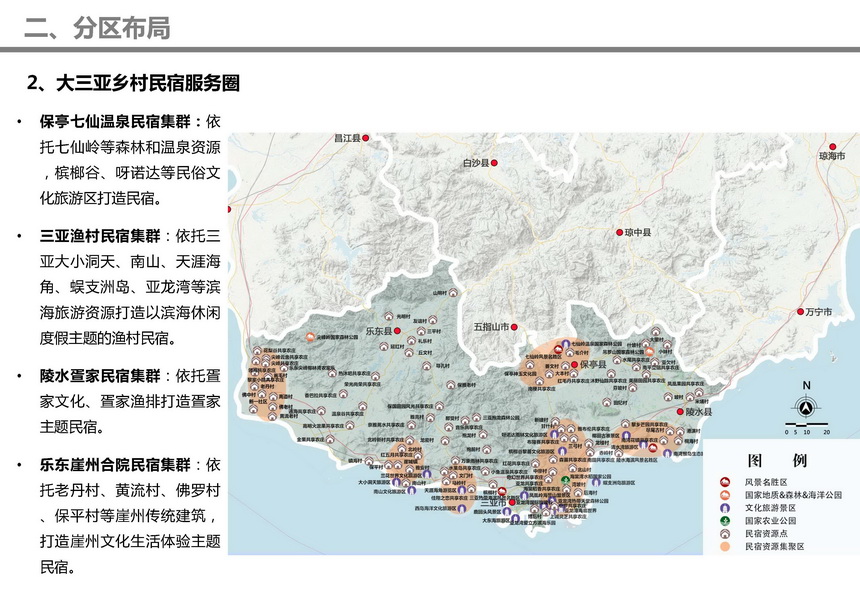Select the red dot marking 琼中县
860x608 pixels.
(x=620, y=232)
